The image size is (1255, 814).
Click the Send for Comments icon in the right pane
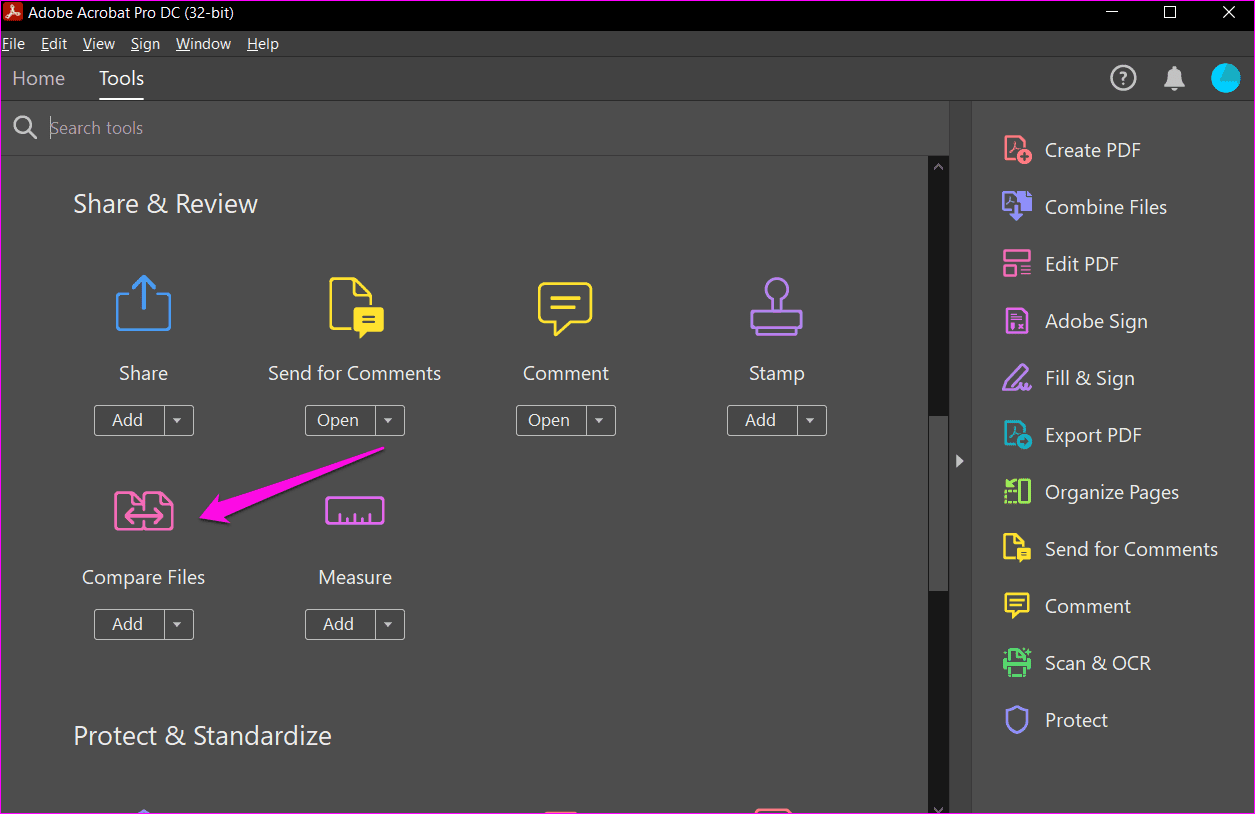1017,549
